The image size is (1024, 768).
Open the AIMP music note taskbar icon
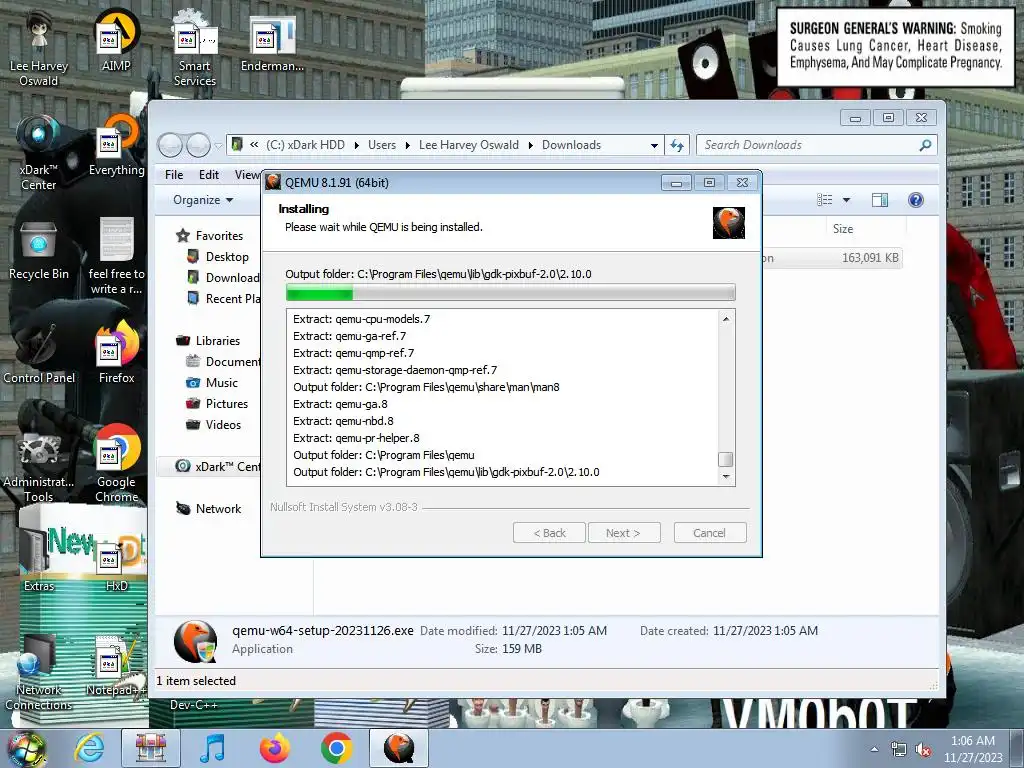[x=212, y=748]
